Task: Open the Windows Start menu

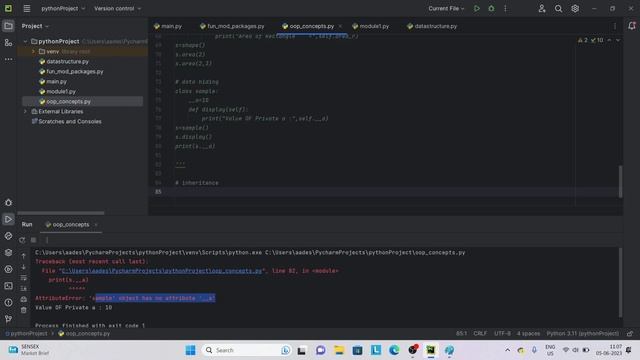Action: click(x=190, y=350)
